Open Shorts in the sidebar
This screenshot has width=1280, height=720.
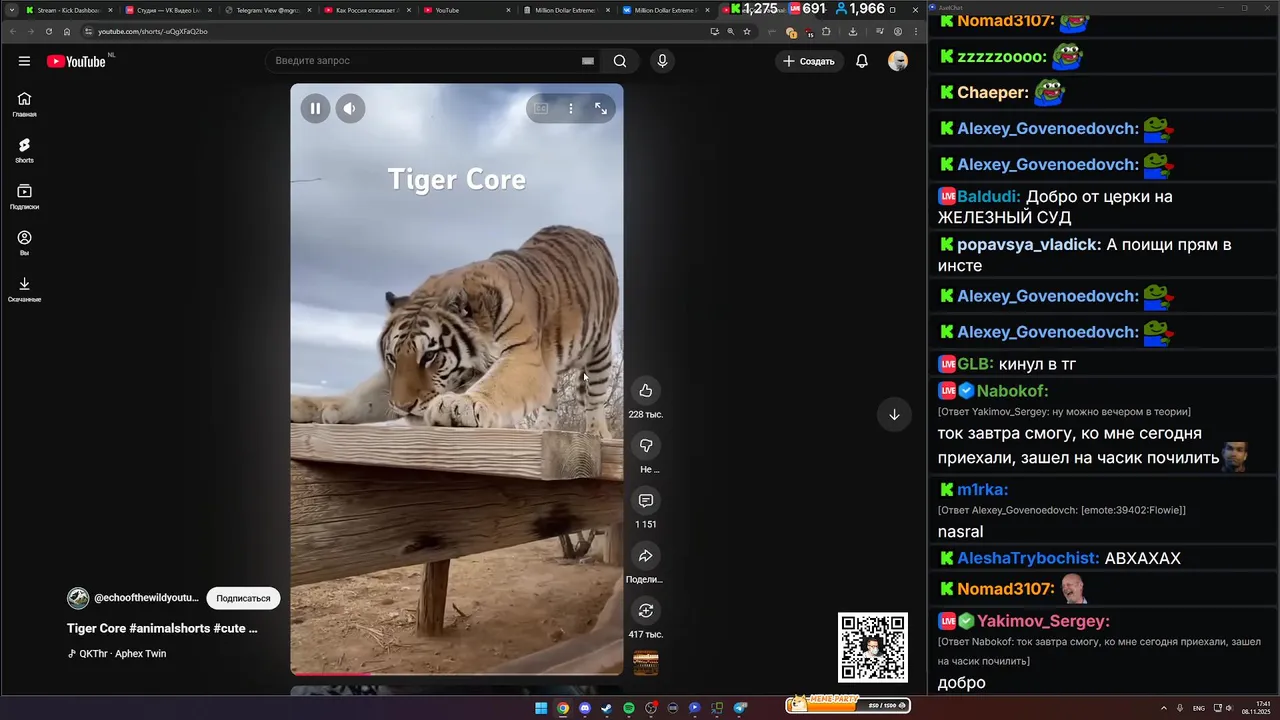(24, 151)
